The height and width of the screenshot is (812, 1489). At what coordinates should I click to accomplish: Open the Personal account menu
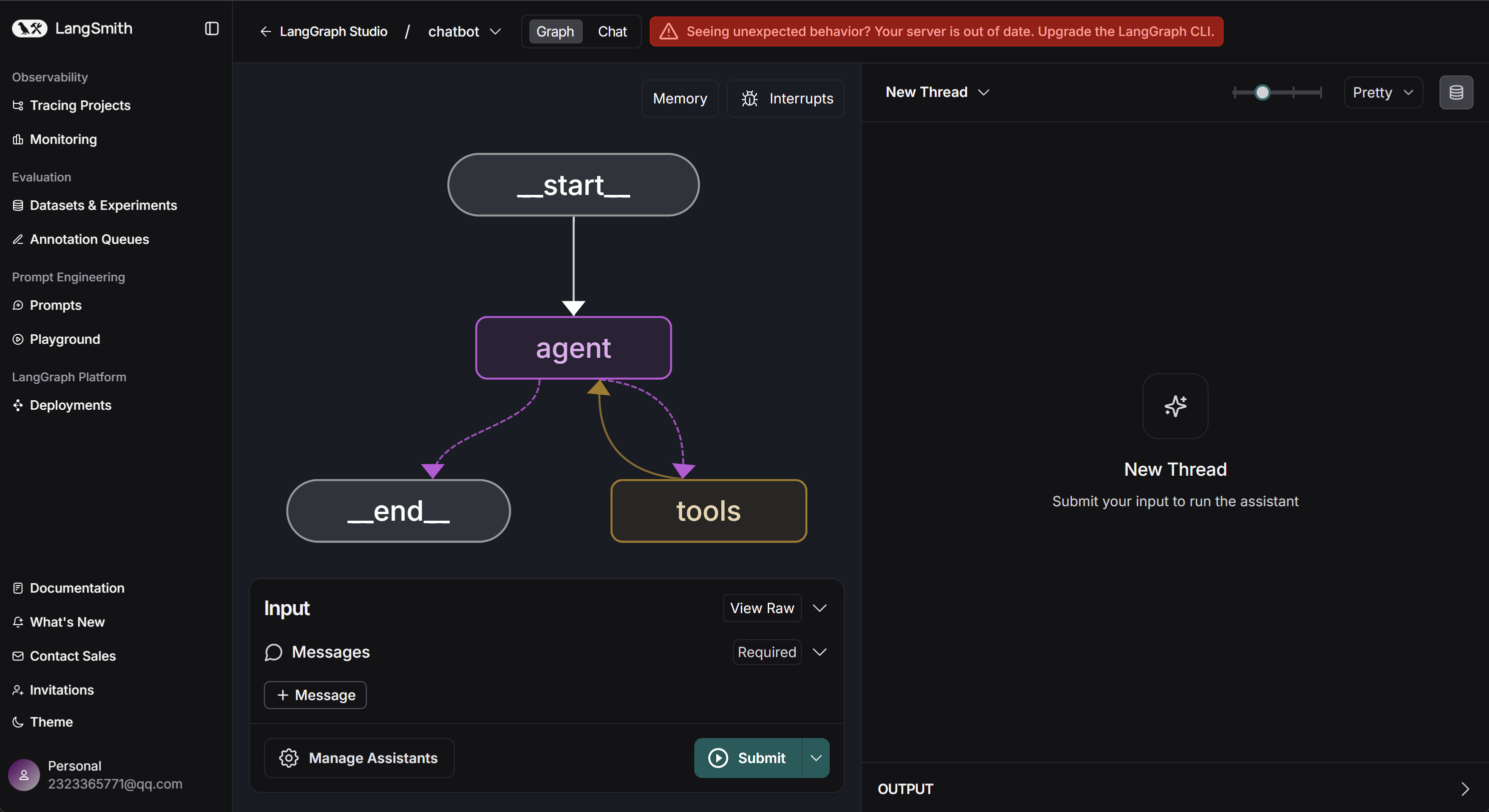[96, 775]
